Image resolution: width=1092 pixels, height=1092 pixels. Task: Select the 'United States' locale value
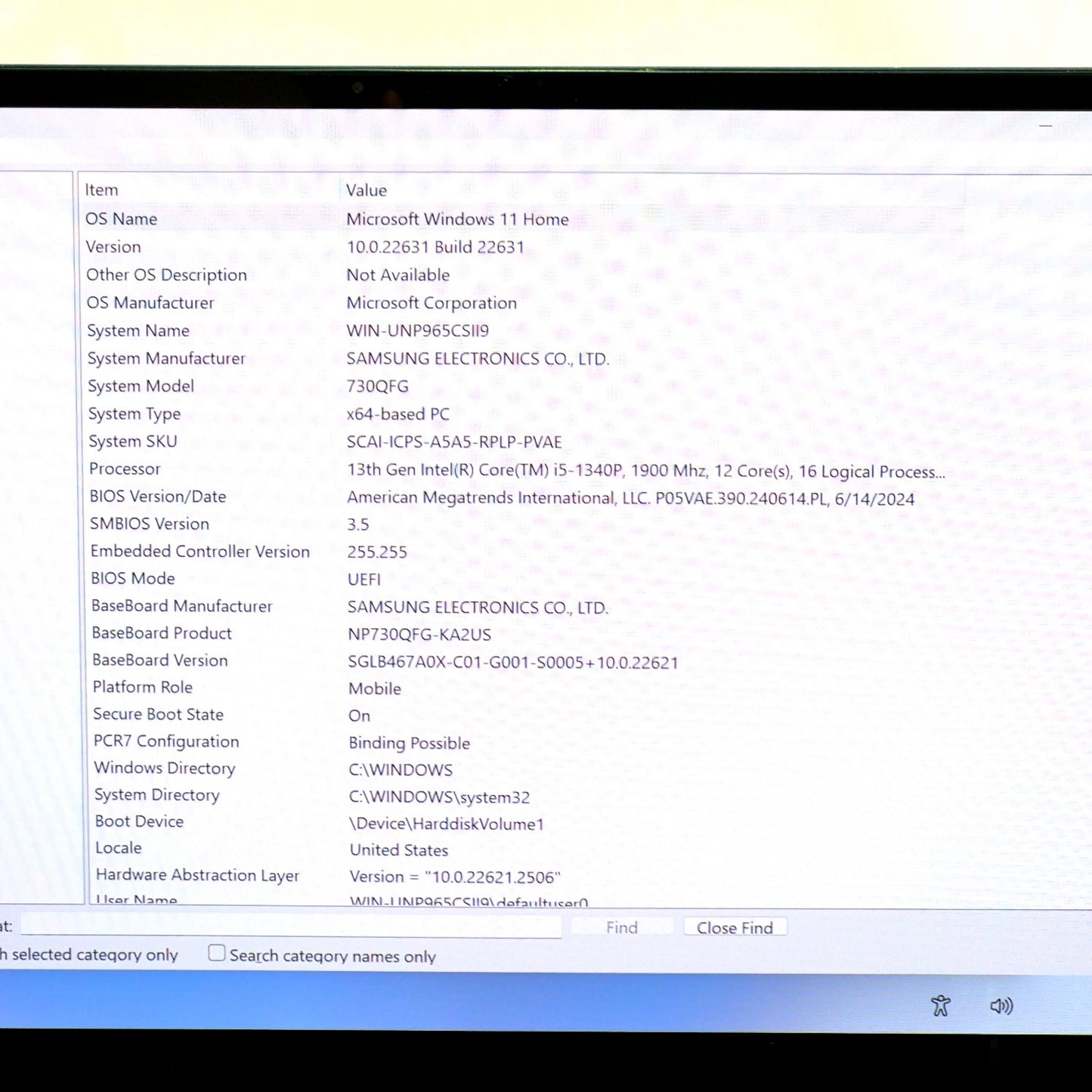pyautogui.click(x=399, y=850)
